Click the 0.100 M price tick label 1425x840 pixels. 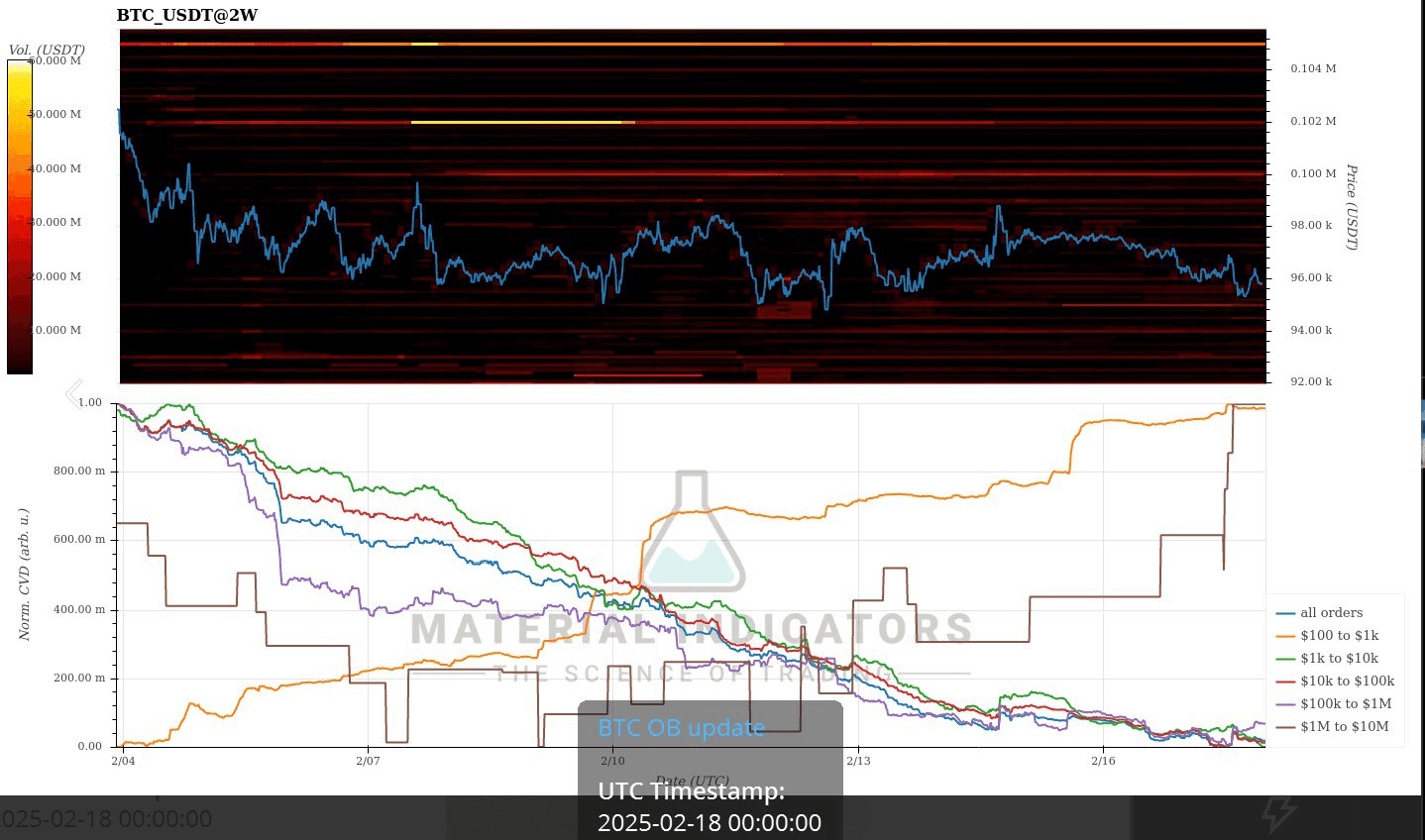[1313, 173]
